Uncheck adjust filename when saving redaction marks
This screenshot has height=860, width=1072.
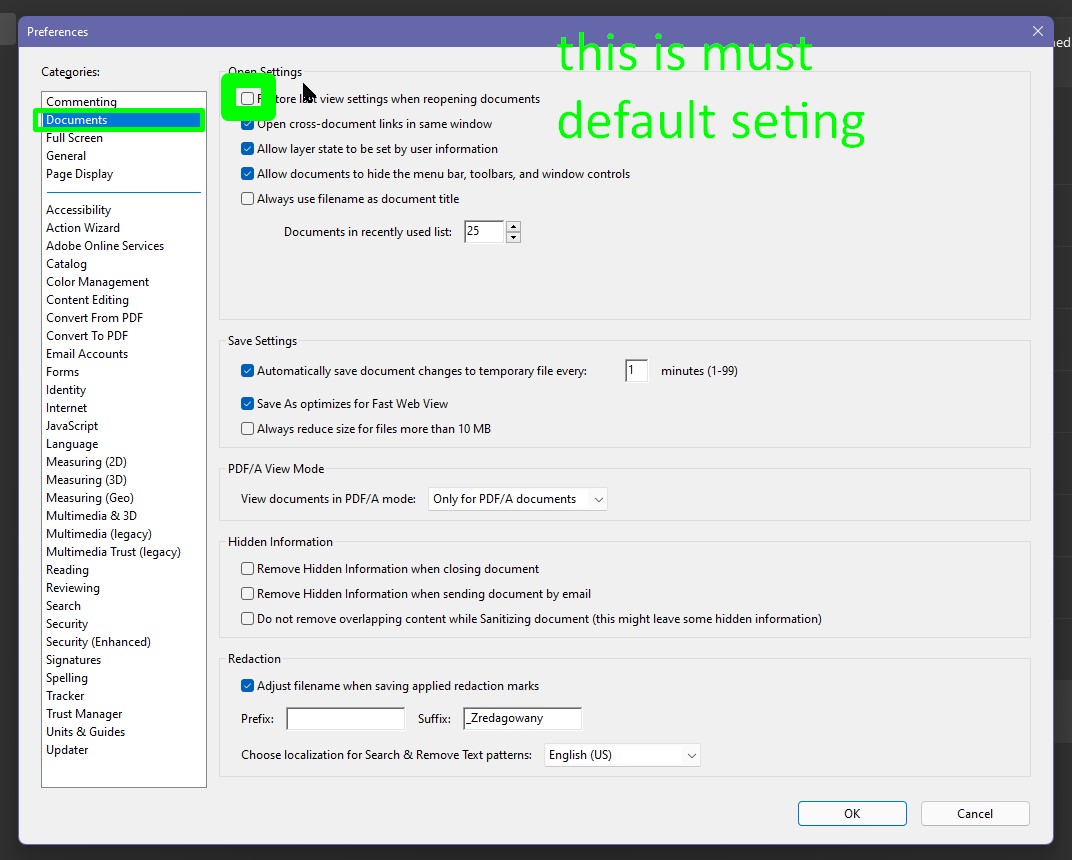(247, 686)
